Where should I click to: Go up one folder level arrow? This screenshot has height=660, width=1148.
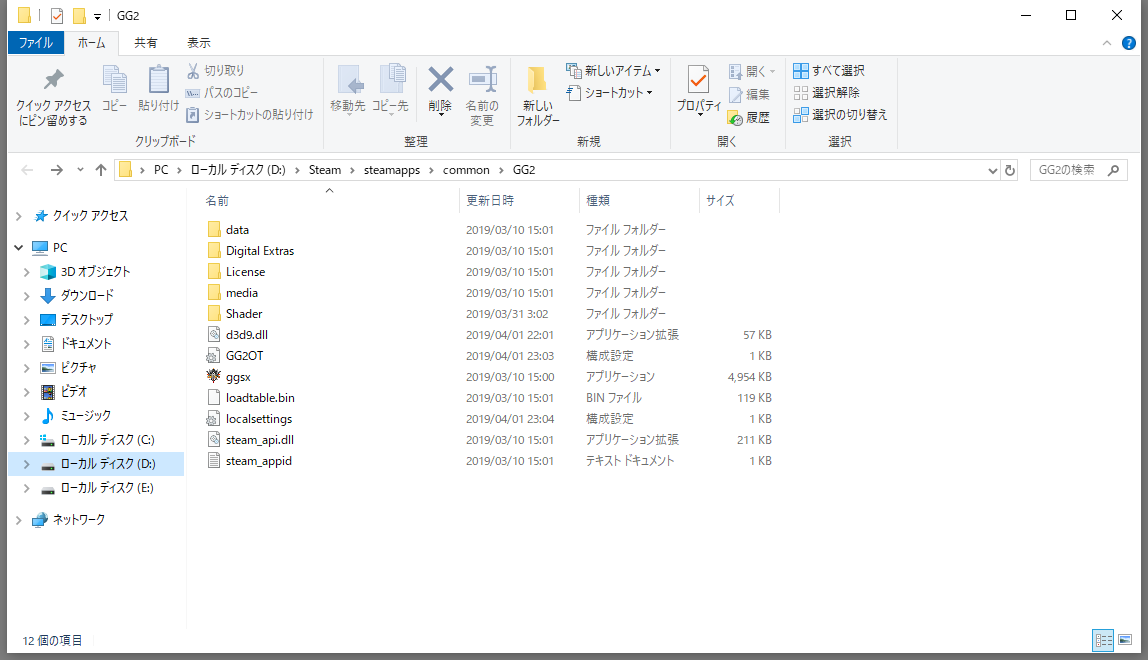101,170
